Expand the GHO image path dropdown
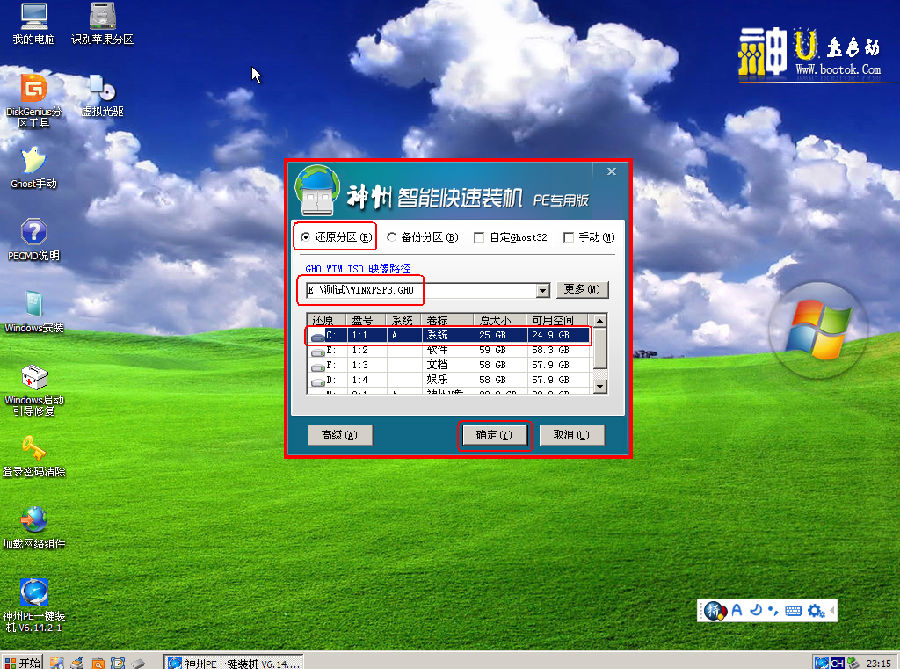 (543, 290)
